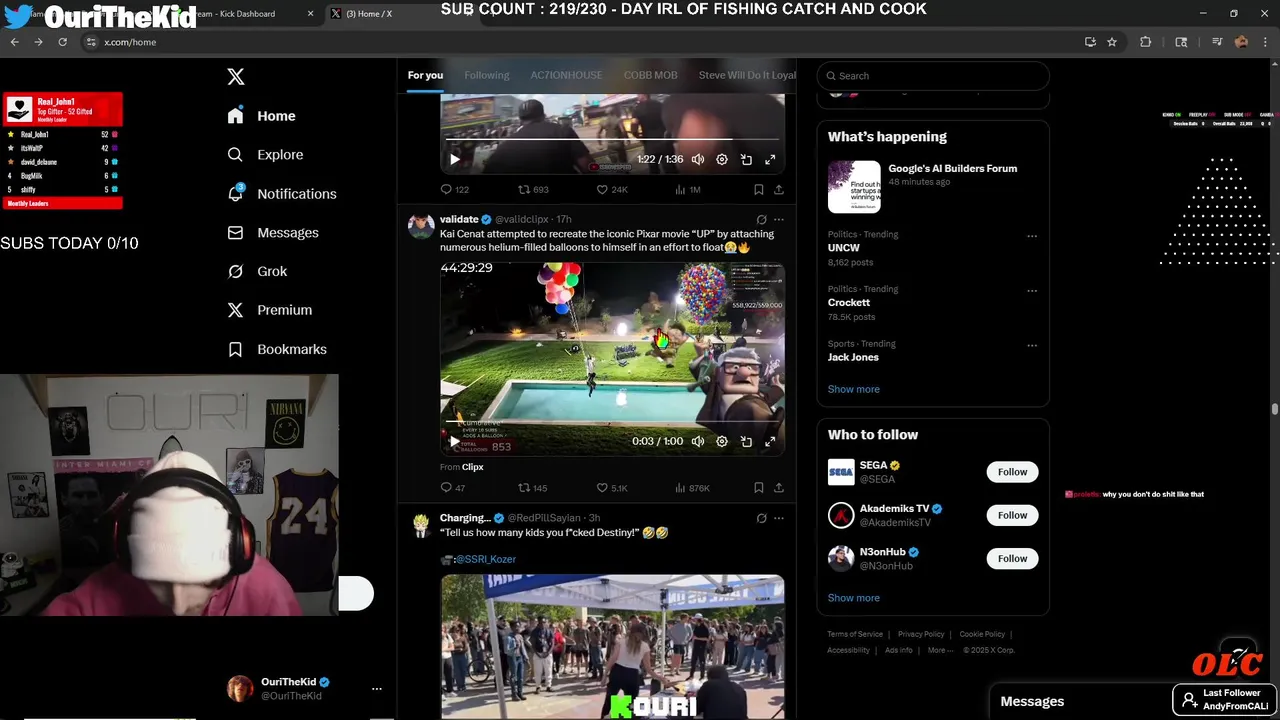
Task: Show more trends under What's happening
Action: pyautogui.click(x=853, y=389)
